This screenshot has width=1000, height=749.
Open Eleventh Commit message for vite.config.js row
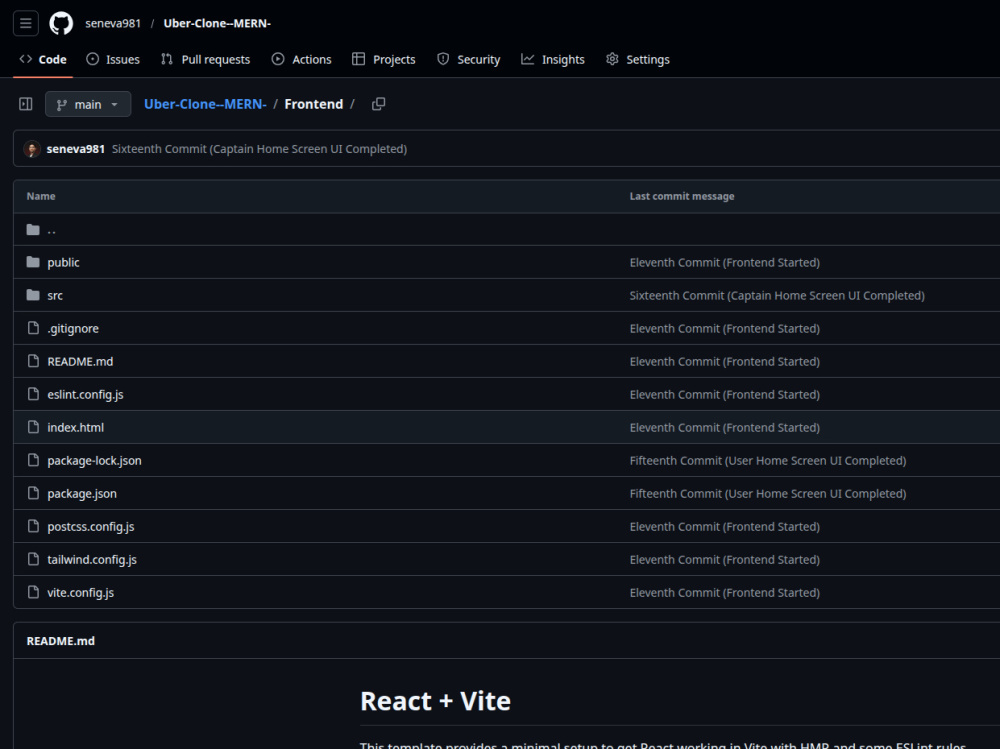click(724, 593)
